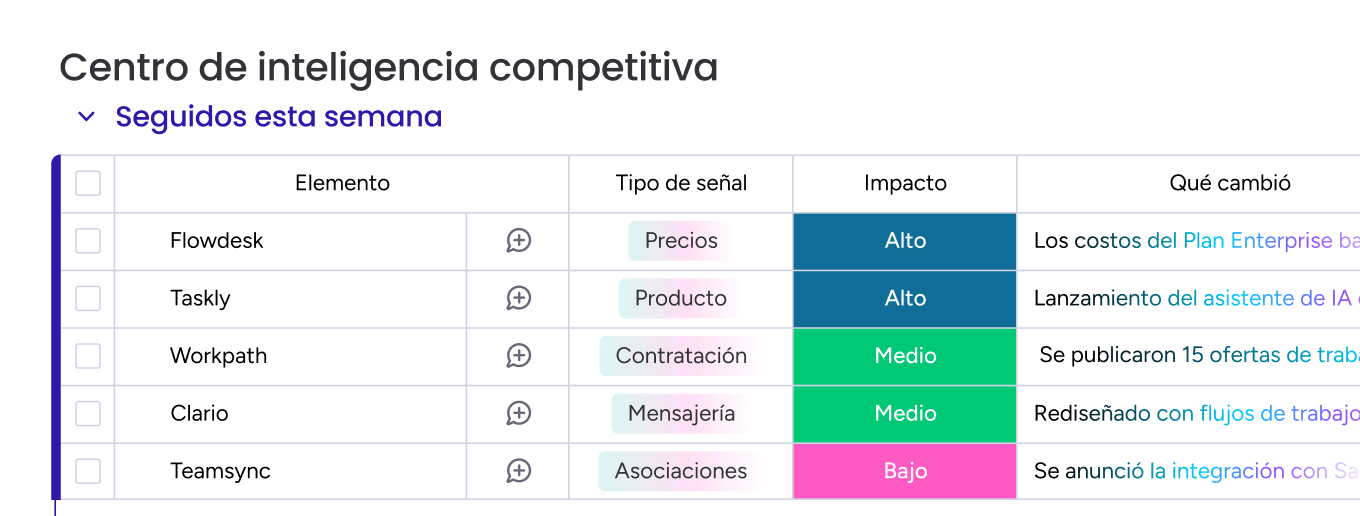Open the Contratación signal type tag
The image size is (1360, 516).
point(681,356)
